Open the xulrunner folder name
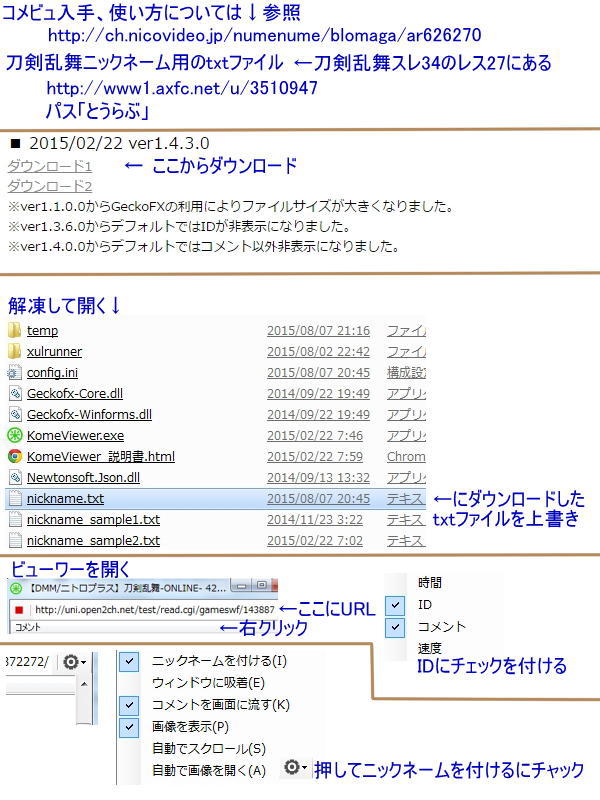600x800 pixels. pyautogui.click(x=54, y=352)
